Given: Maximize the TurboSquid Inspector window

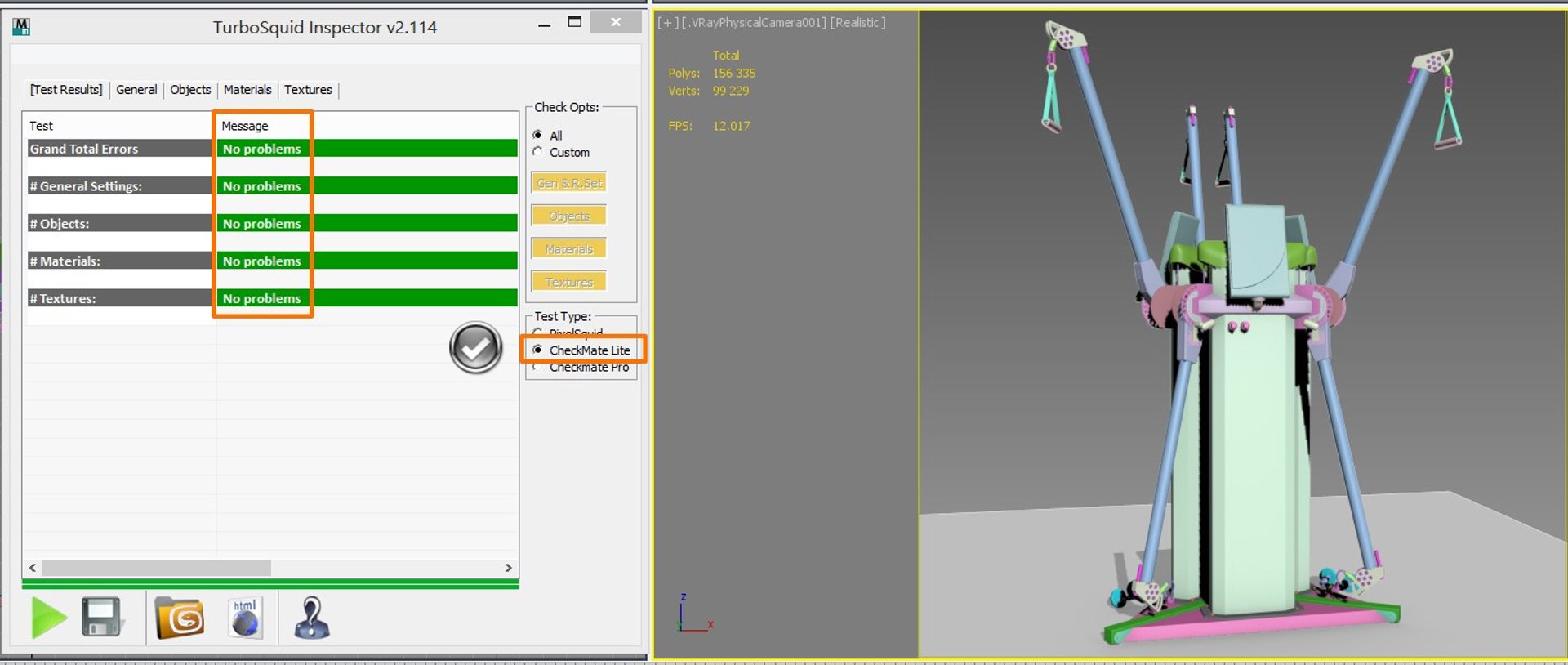Looking at the screenshot, I should click(x=575, y=22).
